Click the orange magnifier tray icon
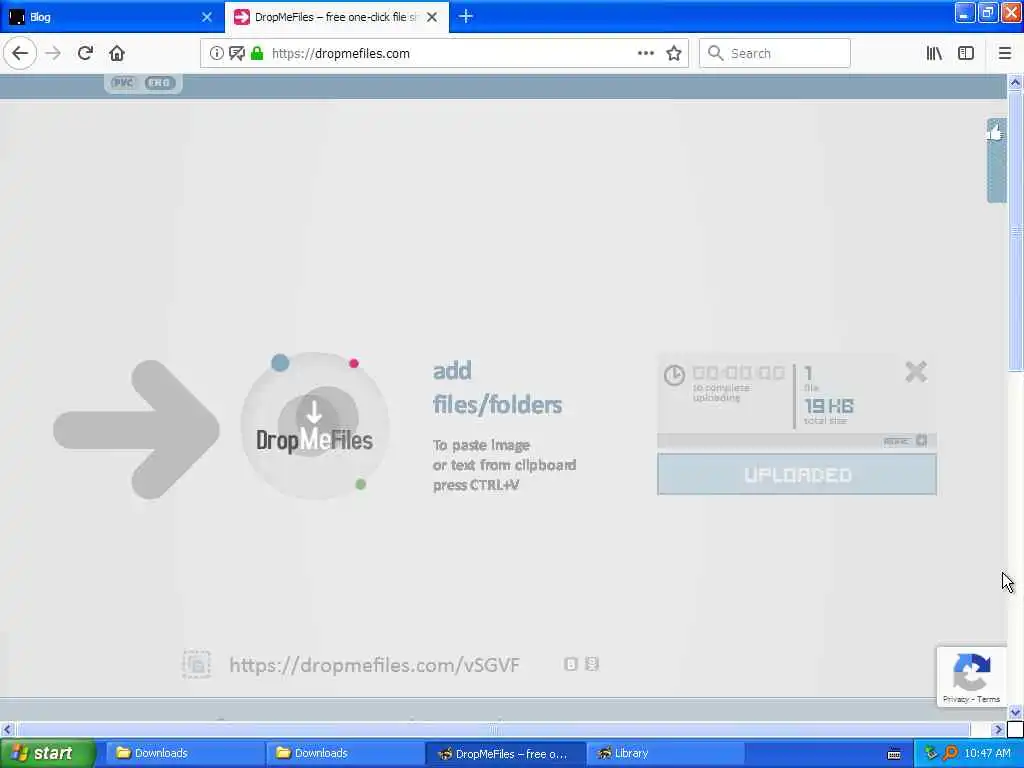1024x768 pixels. 950,753
